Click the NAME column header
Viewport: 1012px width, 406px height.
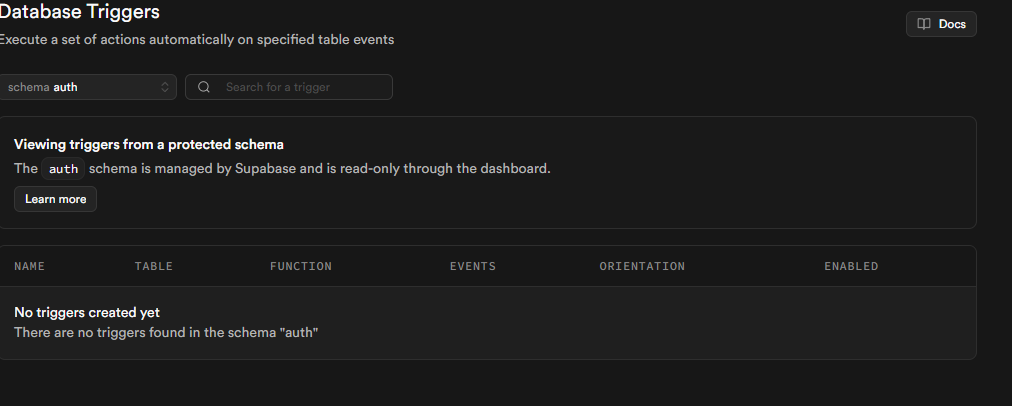point(30,266)
